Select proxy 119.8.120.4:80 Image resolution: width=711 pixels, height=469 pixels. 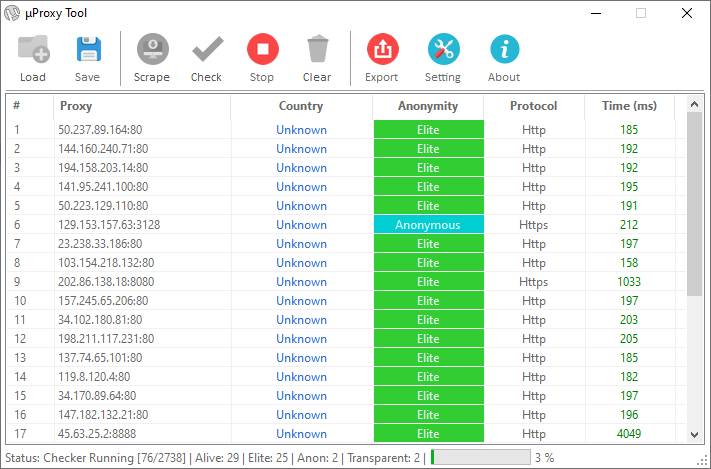tap(94, 377)
